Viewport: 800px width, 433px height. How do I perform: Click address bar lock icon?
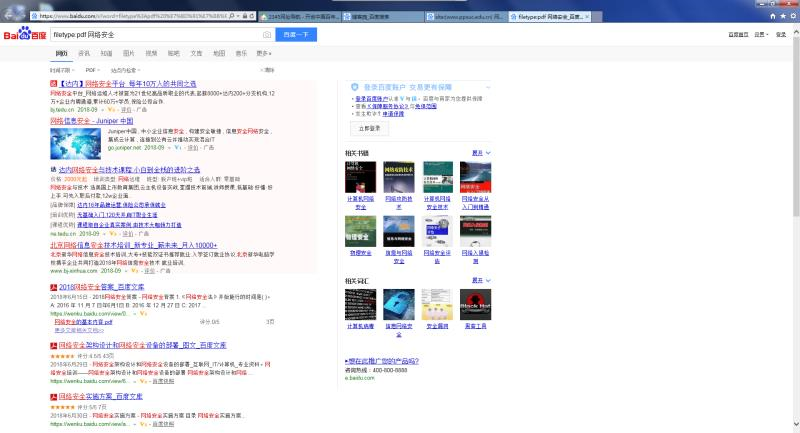pyautogui.click(x=245, y=16)
